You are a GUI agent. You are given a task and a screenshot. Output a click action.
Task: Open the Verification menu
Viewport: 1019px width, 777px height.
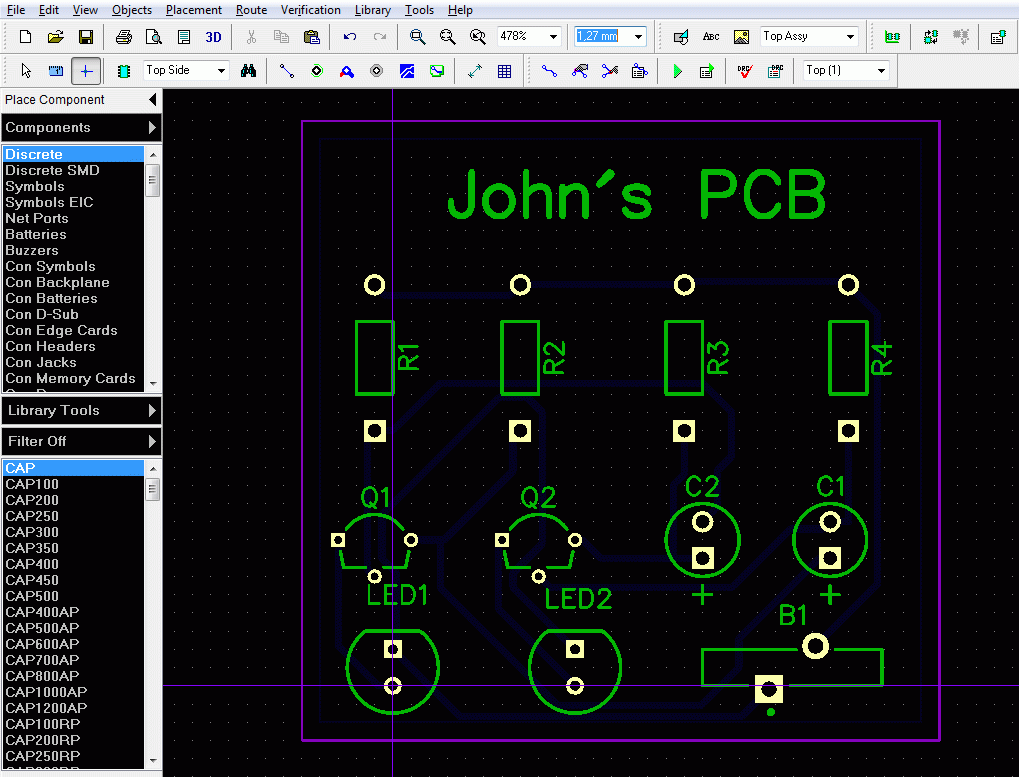click(x=311, y=10)
